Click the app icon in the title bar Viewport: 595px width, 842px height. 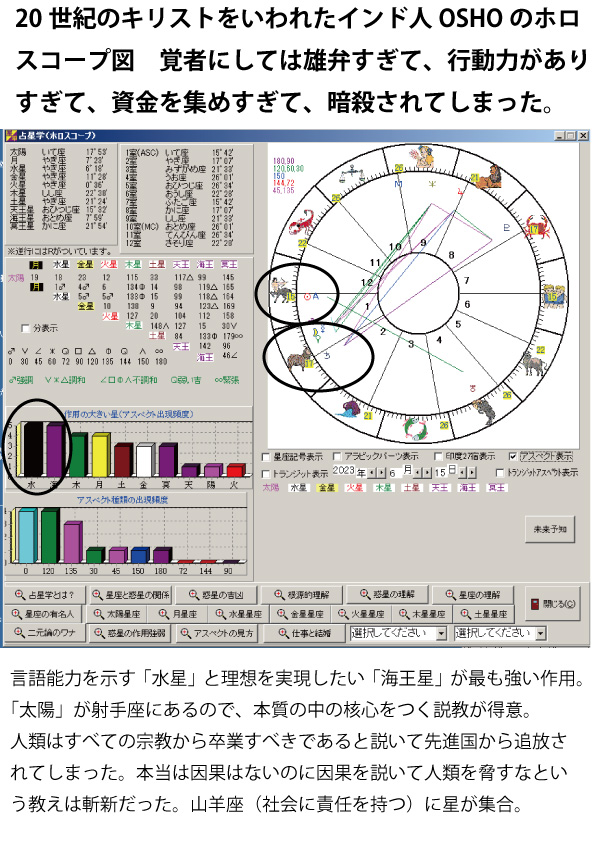click(10, 135)
